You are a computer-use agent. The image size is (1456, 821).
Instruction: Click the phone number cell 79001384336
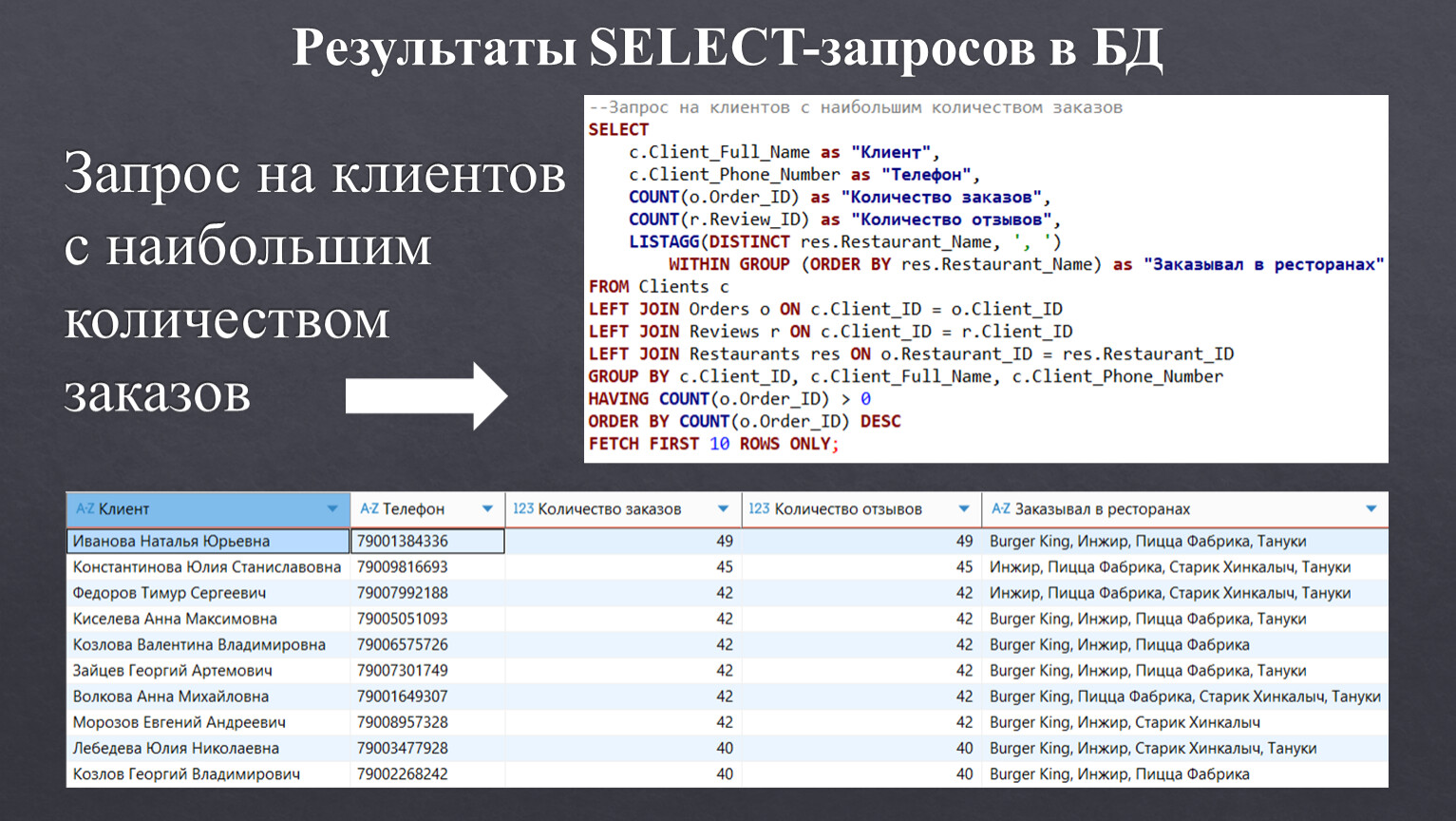(x=427, y=542)
